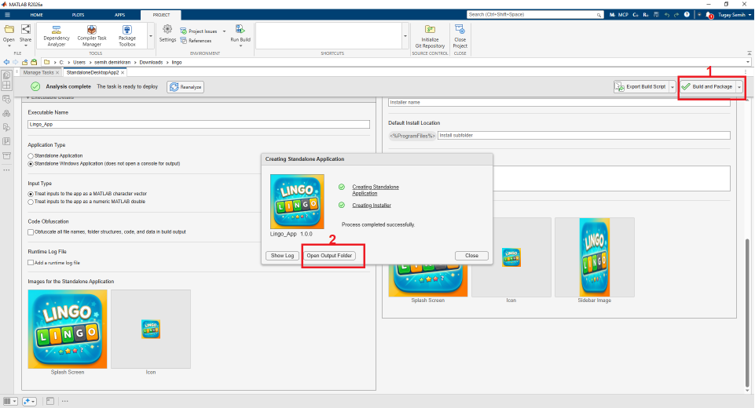Enable Add a runtime log file
The image size is (755, 408).
(30, 263)
